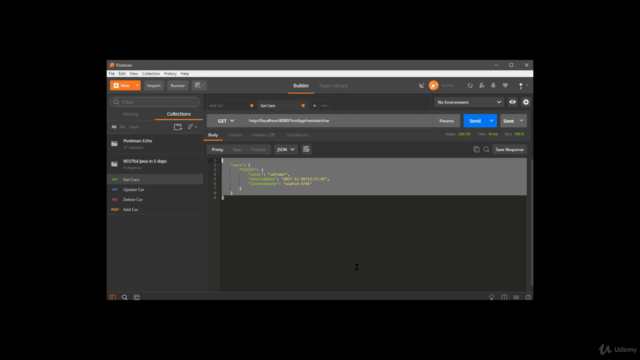Open the console icon in status bar

point(137,297)
